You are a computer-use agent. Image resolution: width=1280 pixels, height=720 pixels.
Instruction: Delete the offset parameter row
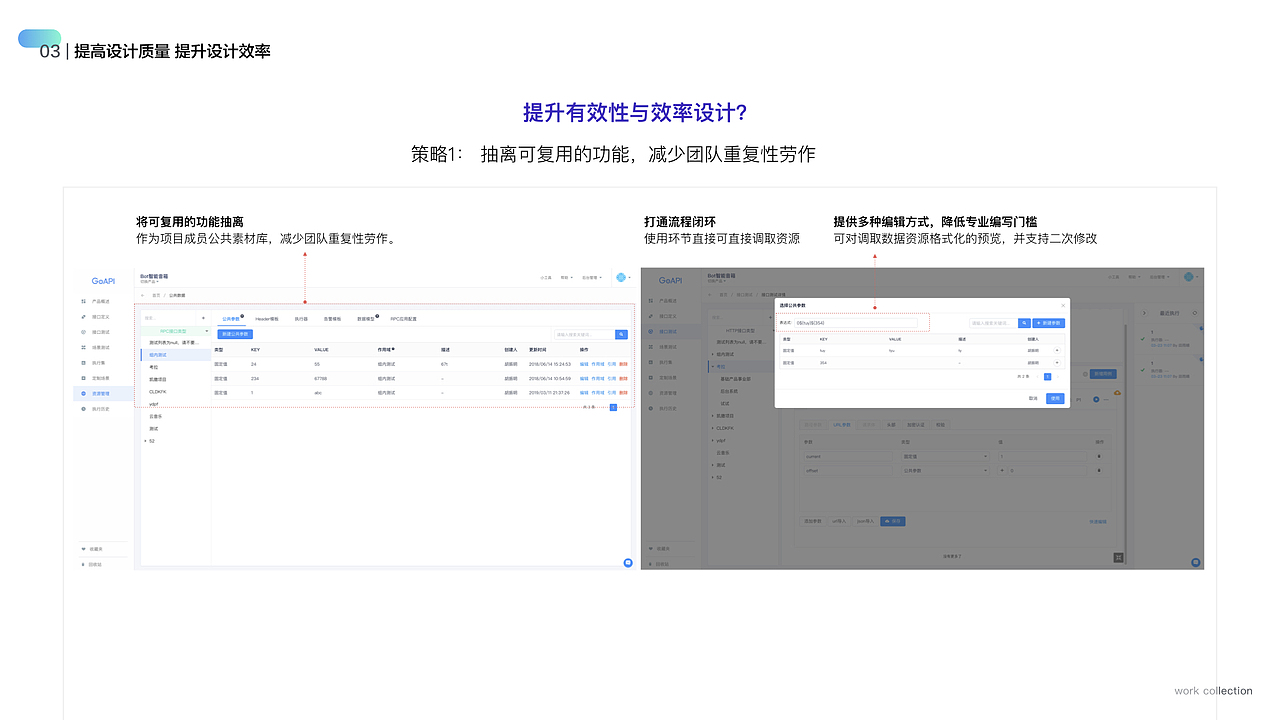[x=1099, y=471]
